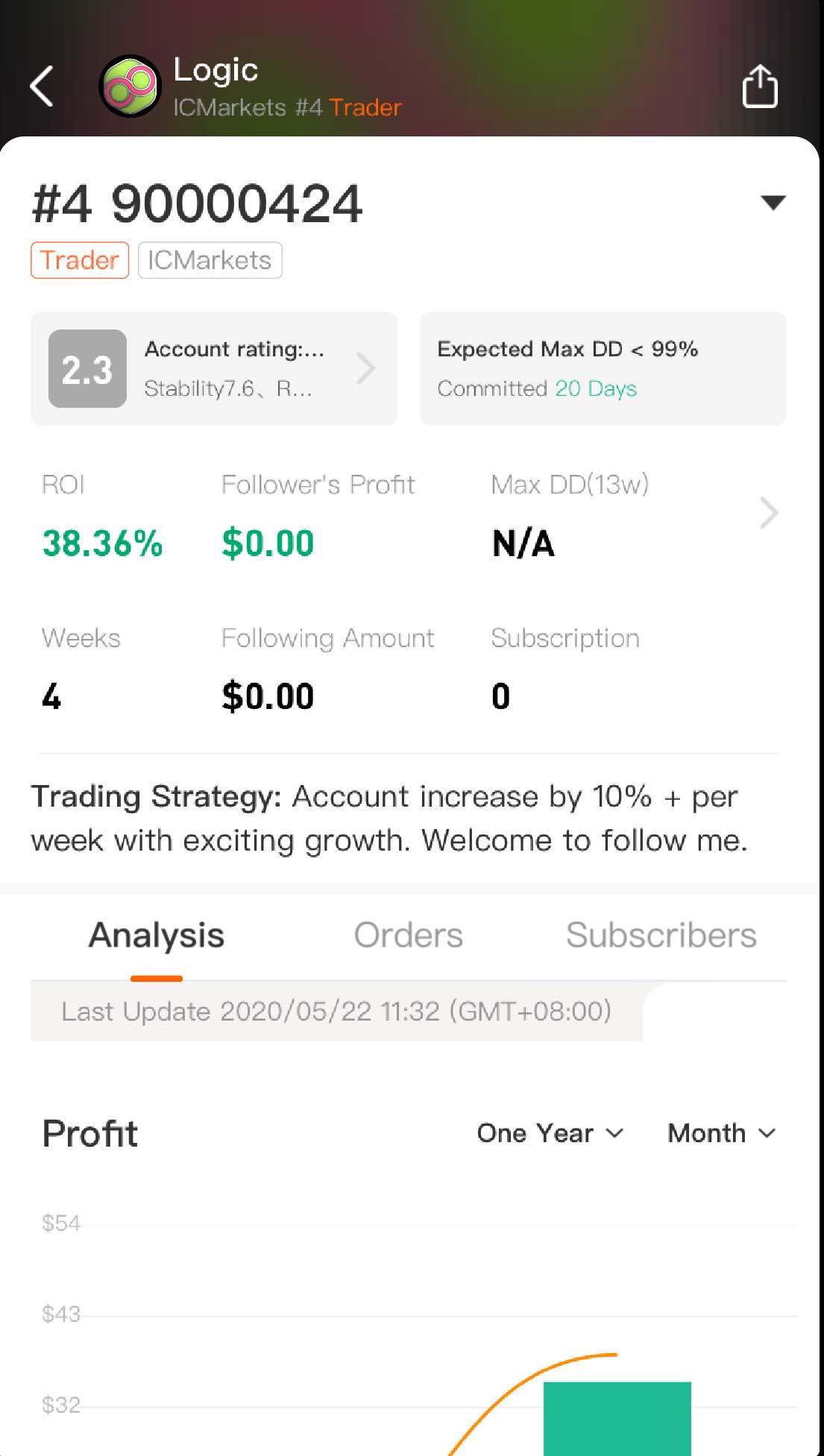Viewport: 824px width, 1456px height.
Task: Tap the Trader tag label
Action: click(80, 260)
